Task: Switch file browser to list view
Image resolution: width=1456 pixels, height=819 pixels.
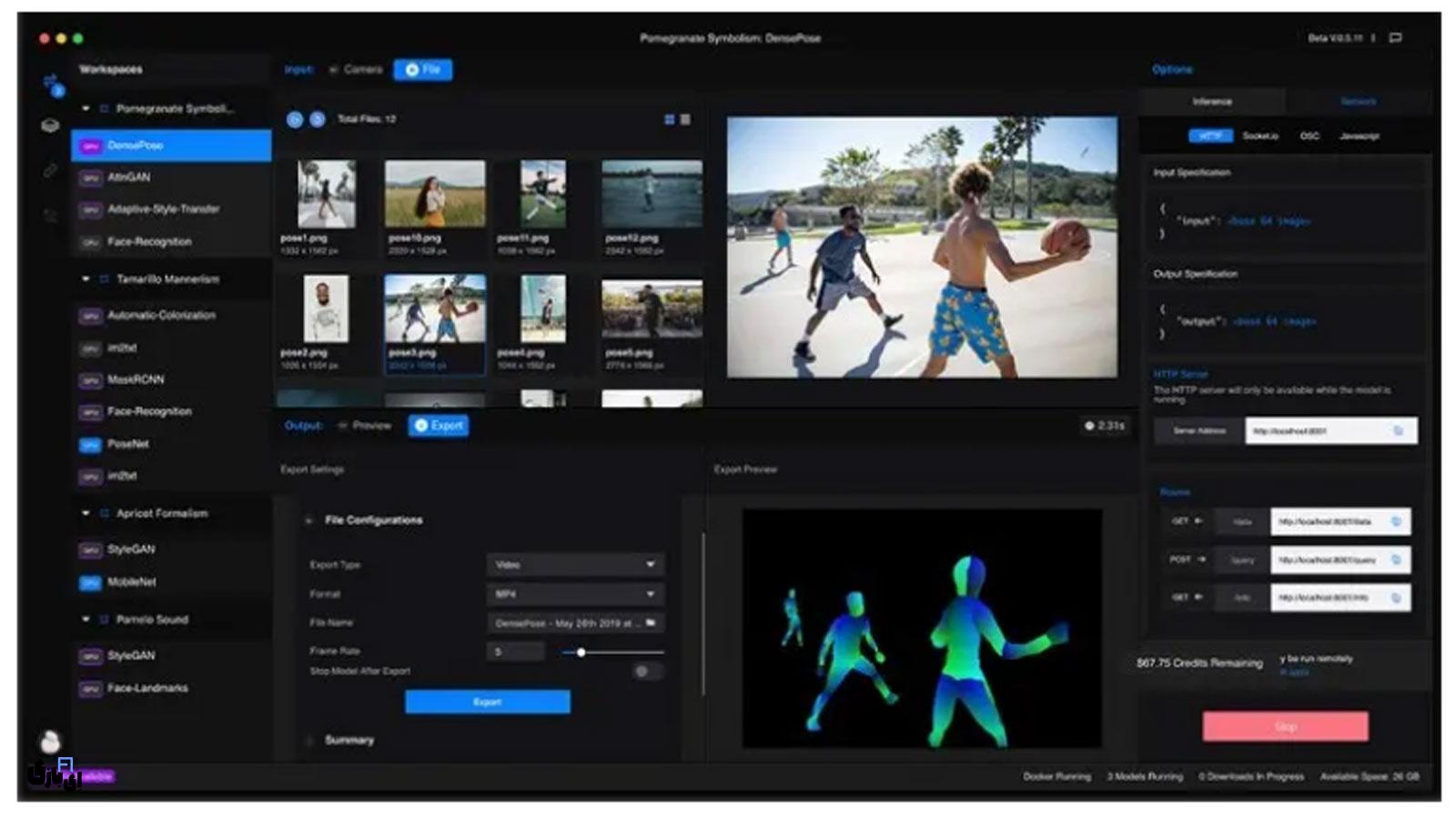Action: tap(685, 119)
